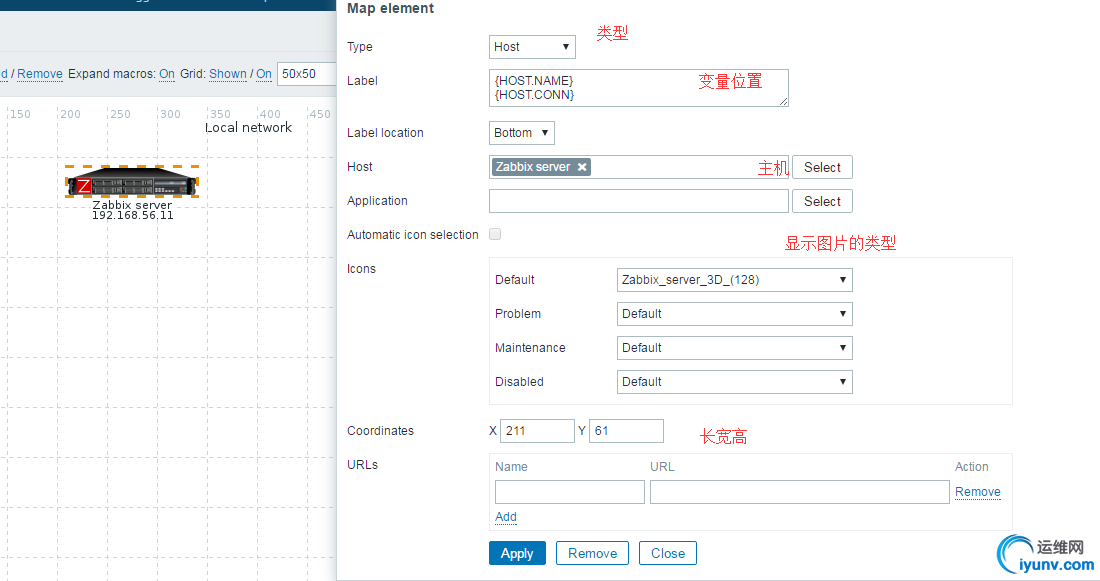Open the grid size dropdown 50x50
The width and height of the screenshot is (1100, 581).
[307, 74]
